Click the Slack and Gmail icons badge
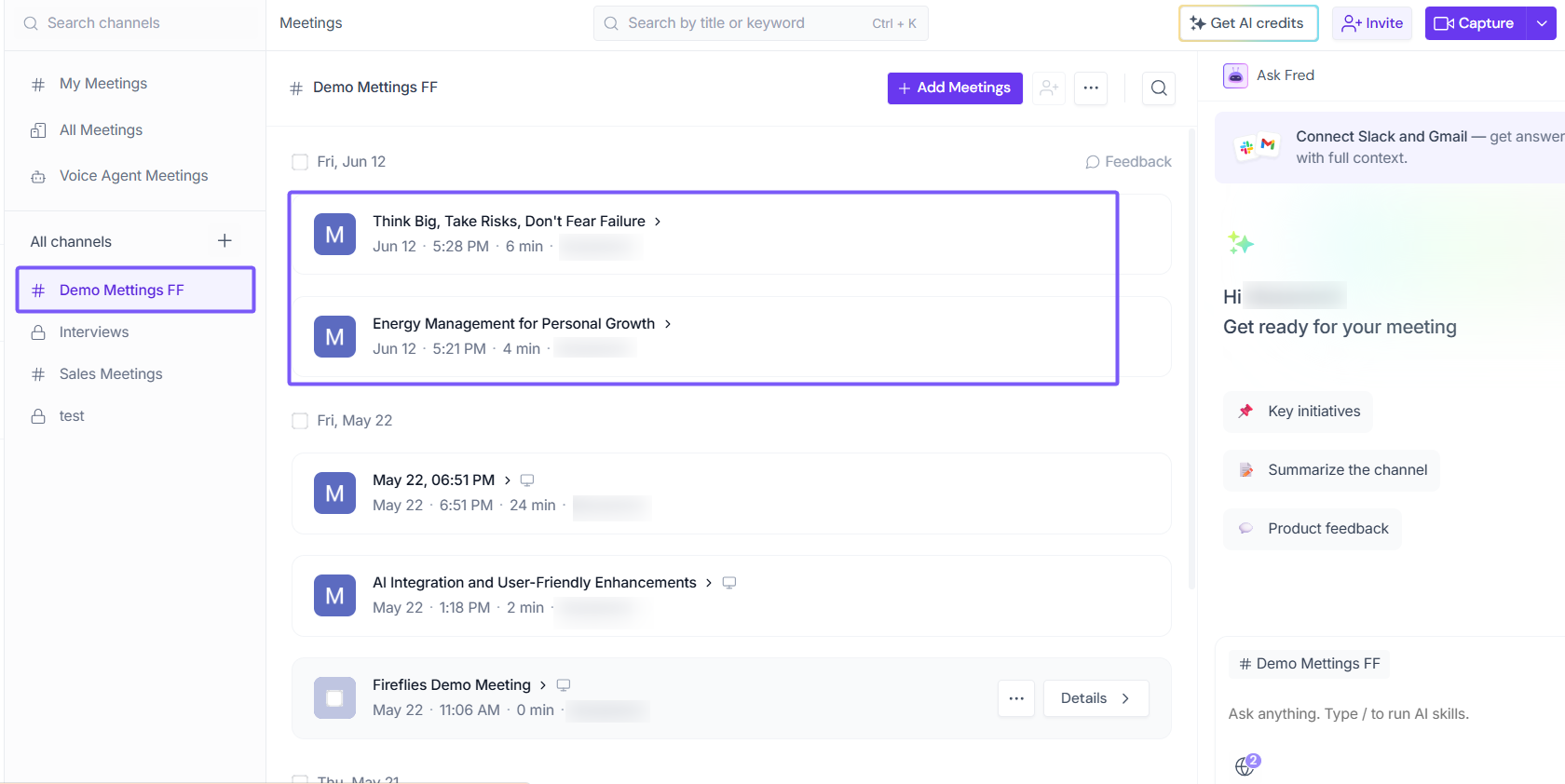Viewport: 1565px width, 784px height. [1257, 146]
